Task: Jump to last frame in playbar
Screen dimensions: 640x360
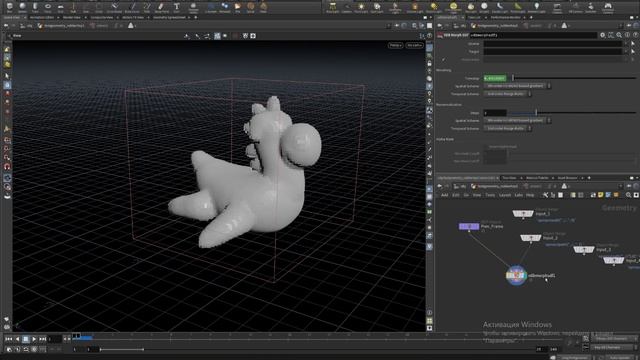Action: point(42,339)
